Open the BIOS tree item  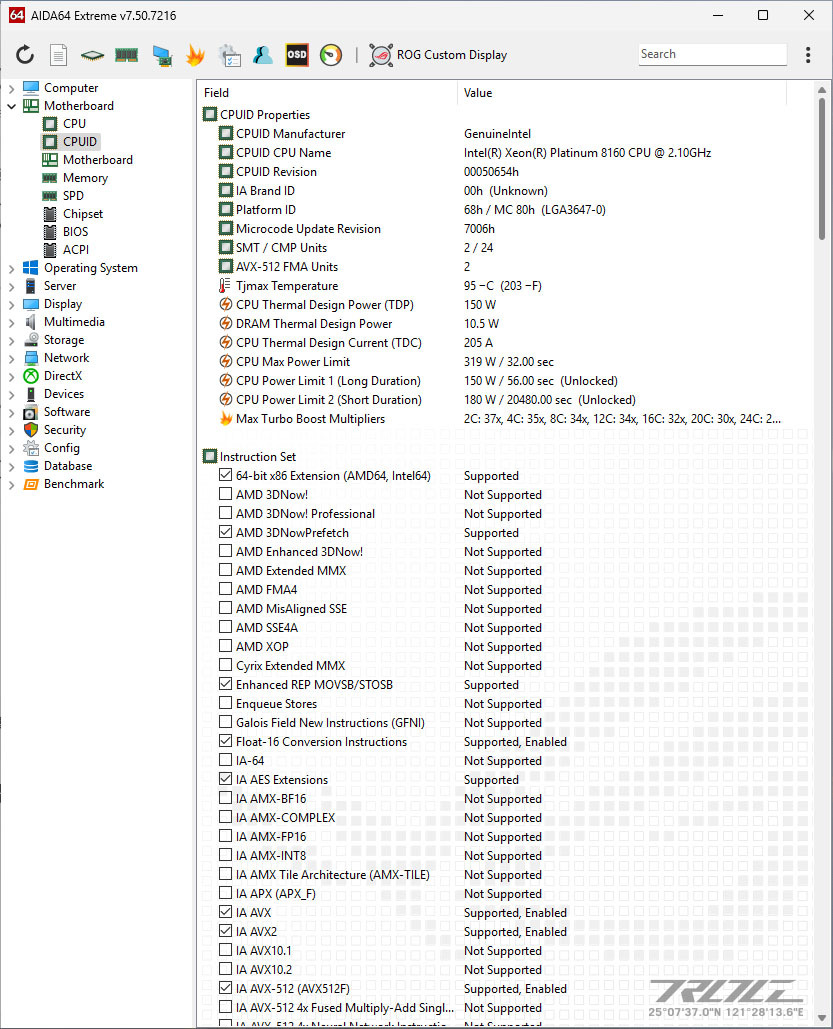pyautogui.click(x=75, y=232)
